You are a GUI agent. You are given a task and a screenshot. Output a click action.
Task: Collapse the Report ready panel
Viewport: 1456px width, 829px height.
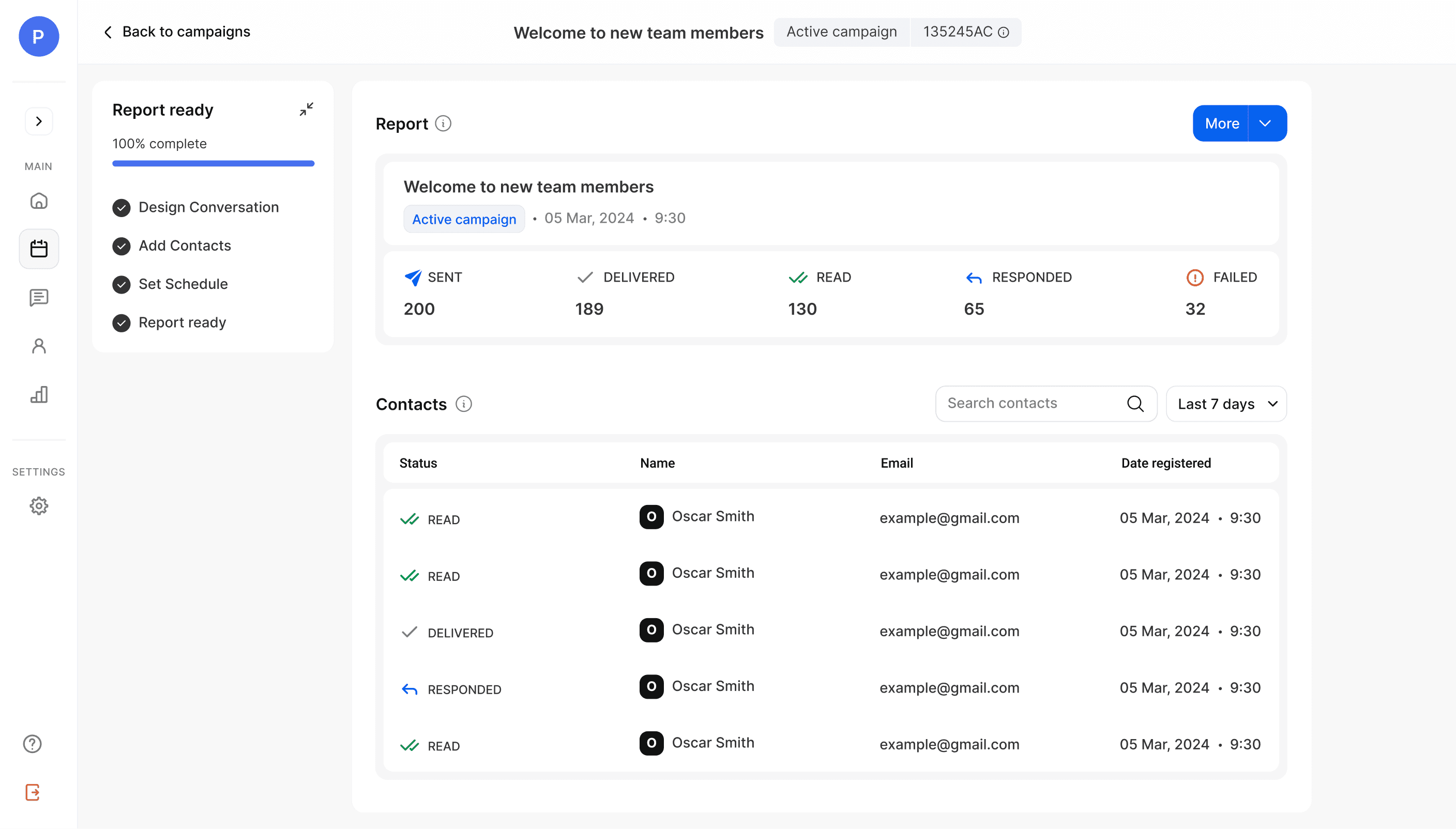tap(306, 110)
